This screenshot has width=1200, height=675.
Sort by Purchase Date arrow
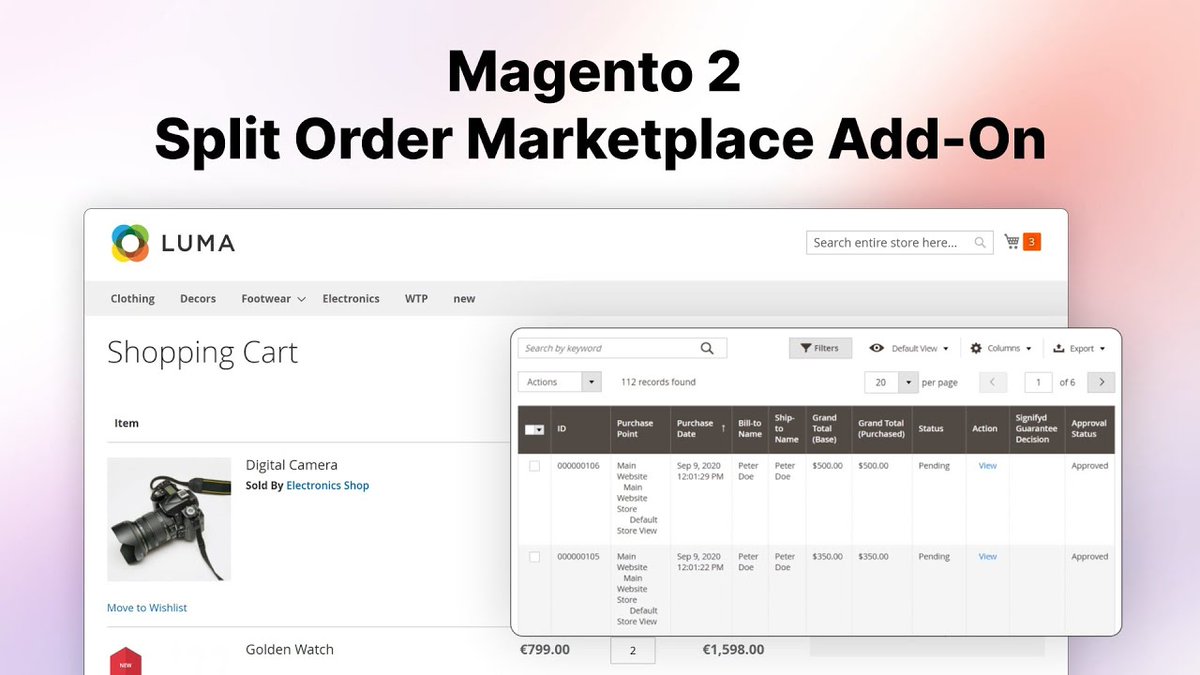(x=723, y=429)
